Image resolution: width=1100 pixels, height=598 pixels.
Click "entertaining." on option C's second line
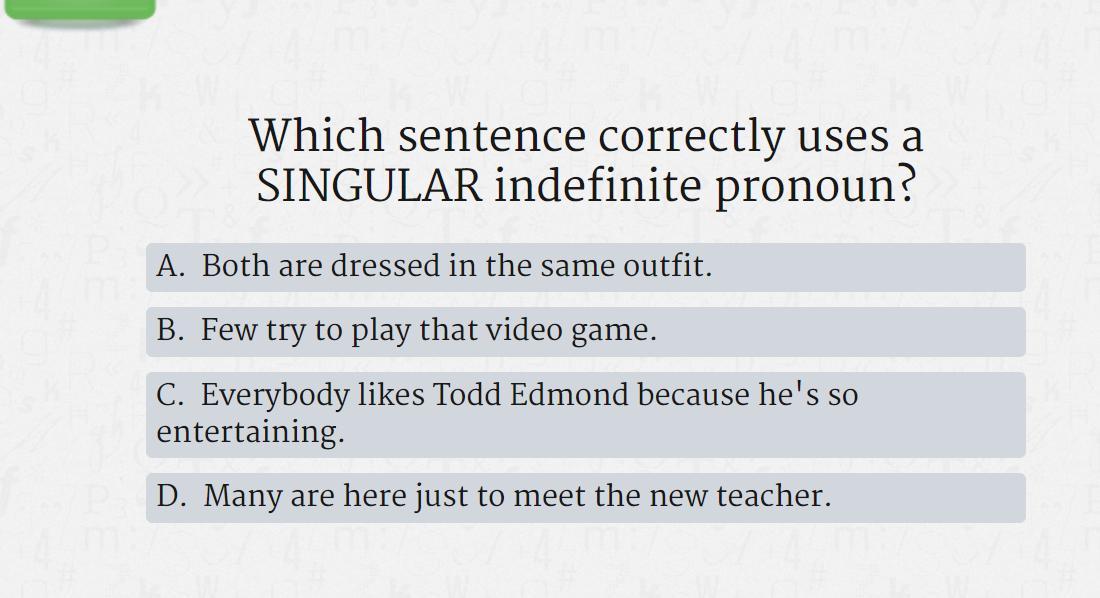(x=250, y=432)
